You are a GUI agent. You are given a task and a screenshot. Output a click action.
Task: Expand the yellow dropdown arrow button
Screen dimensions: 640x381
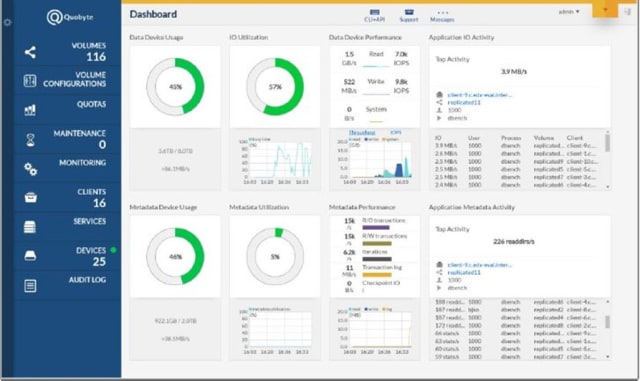pos(605,10)
